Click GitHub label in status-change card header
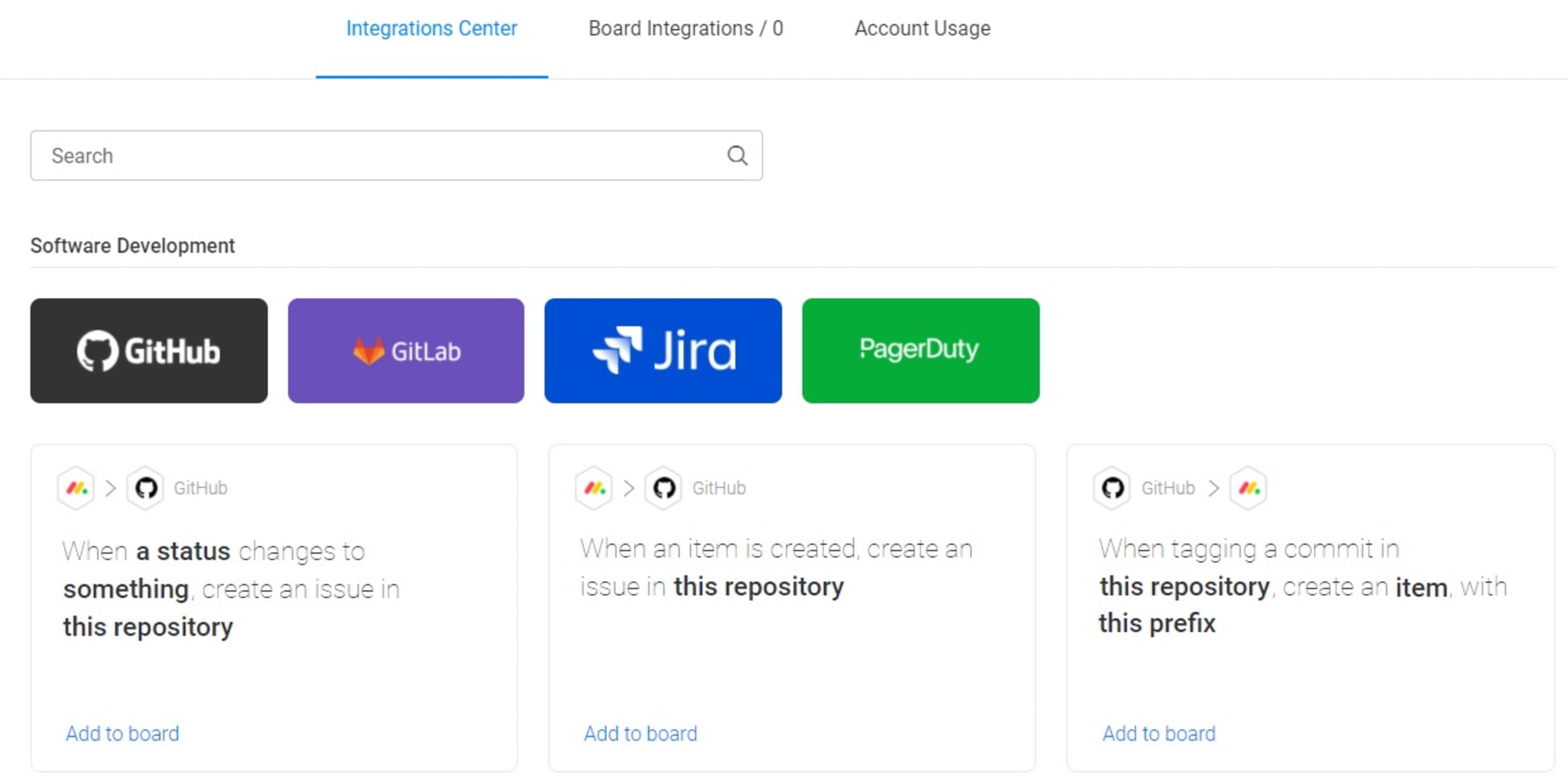Screen dimensions: 1568x780 (x=200, y=489)
